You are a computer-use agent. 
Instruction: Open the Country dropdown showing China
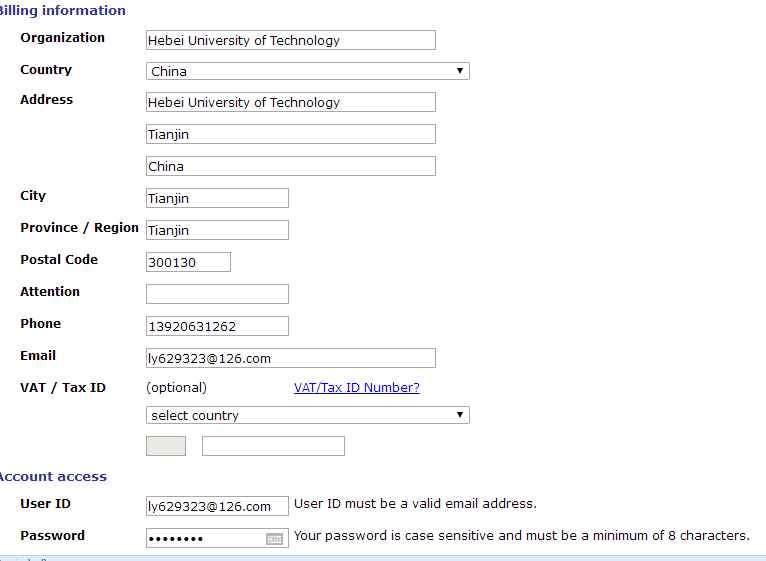307,71
